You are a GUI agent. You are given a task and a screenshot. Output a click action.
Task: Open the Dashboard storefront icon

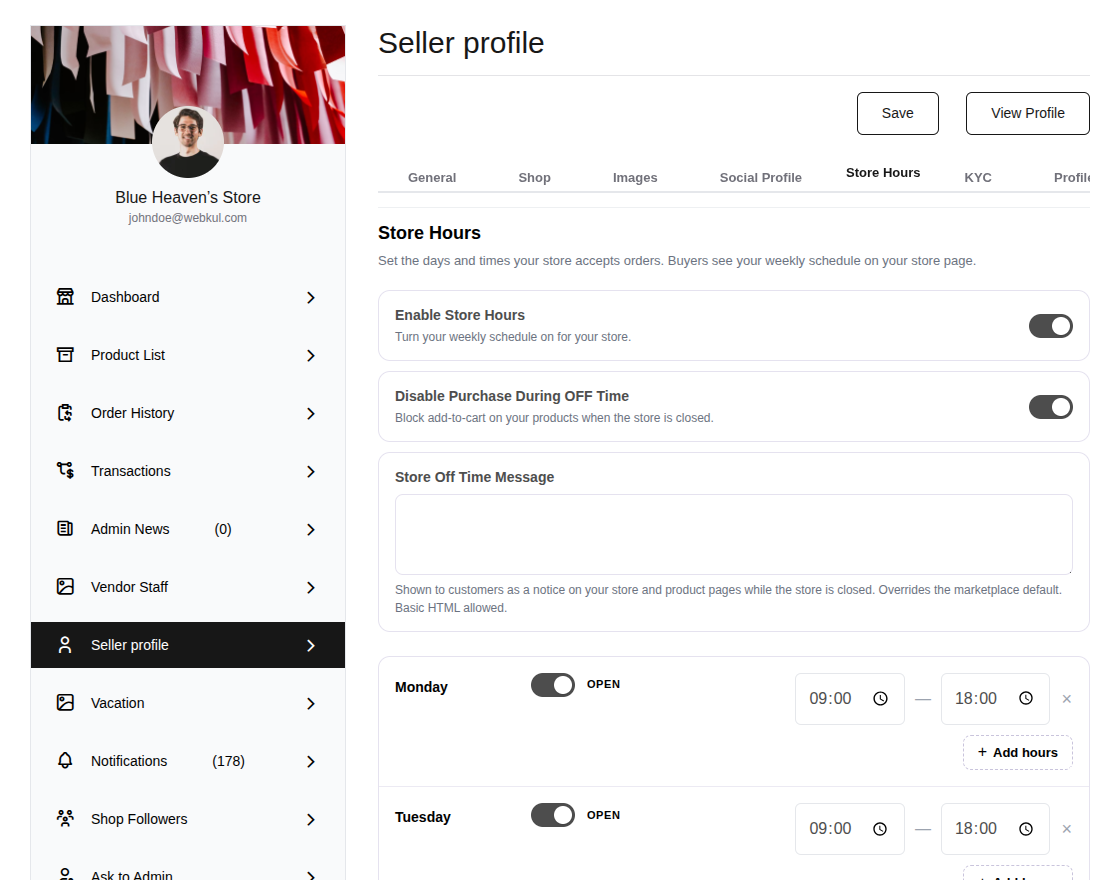[65, 296]
